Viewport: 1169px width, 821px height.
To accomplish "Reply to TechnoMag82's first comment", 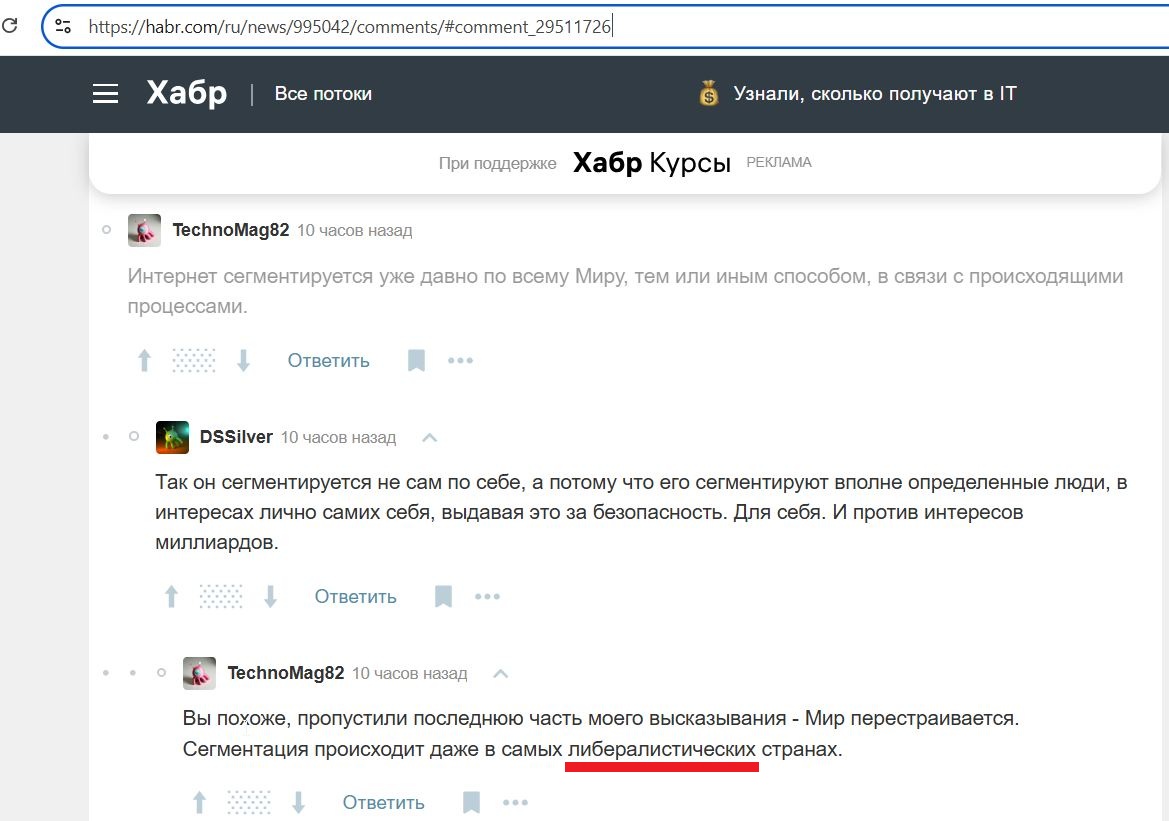I will point(328,361).
